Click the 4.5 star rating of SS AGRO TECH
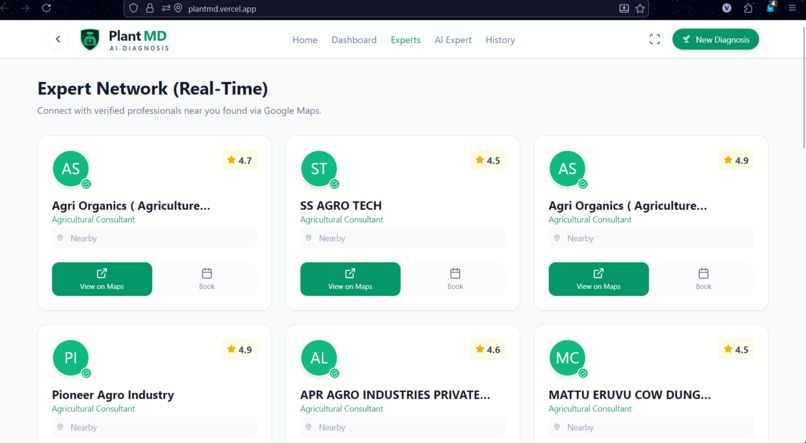Screen dimensions: 806x443 click(488, 160)
